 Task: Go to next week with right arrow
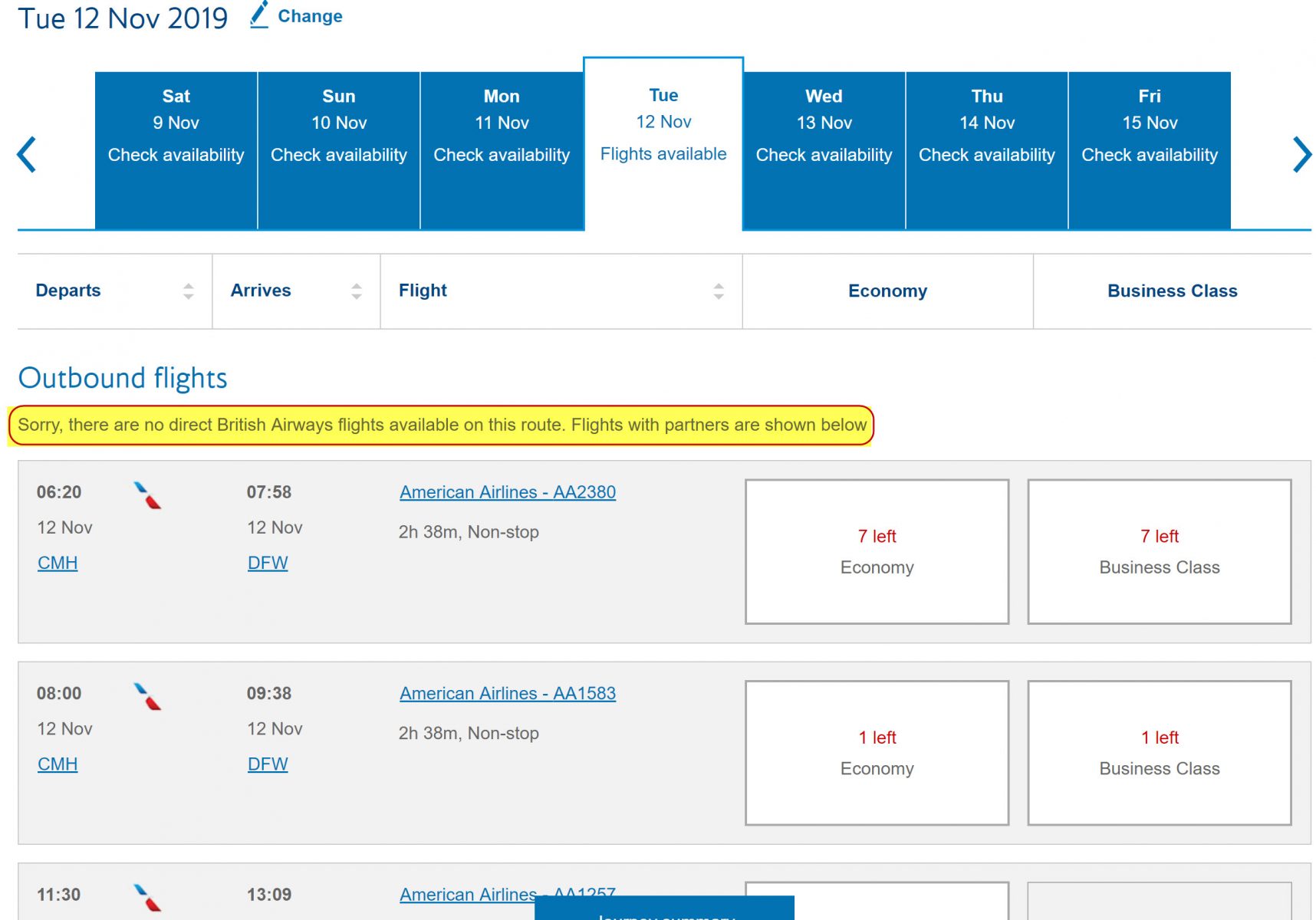[1301, 154]
